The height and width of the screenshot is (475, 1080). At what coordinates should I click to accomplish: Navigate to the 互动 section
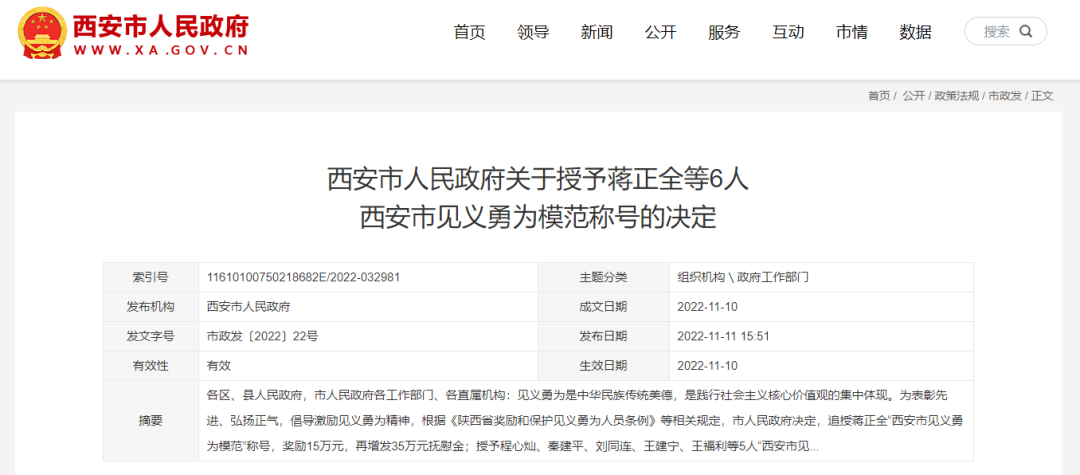[x=788, y=32]
